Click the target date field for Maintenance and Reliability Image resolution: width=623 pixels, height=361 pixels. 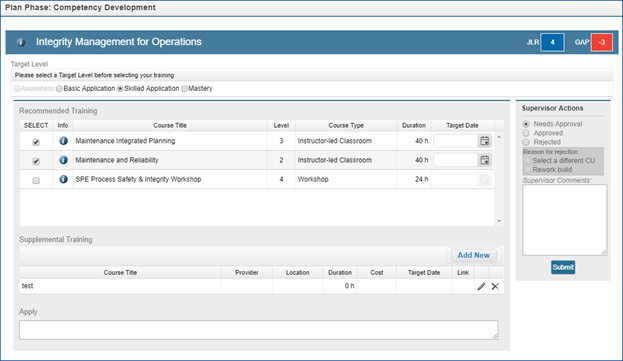(456, 160)
